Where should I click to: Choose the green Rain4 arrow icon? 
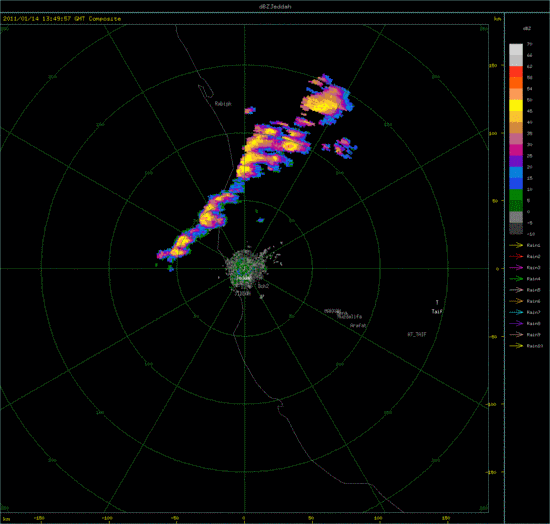[516, 279]
